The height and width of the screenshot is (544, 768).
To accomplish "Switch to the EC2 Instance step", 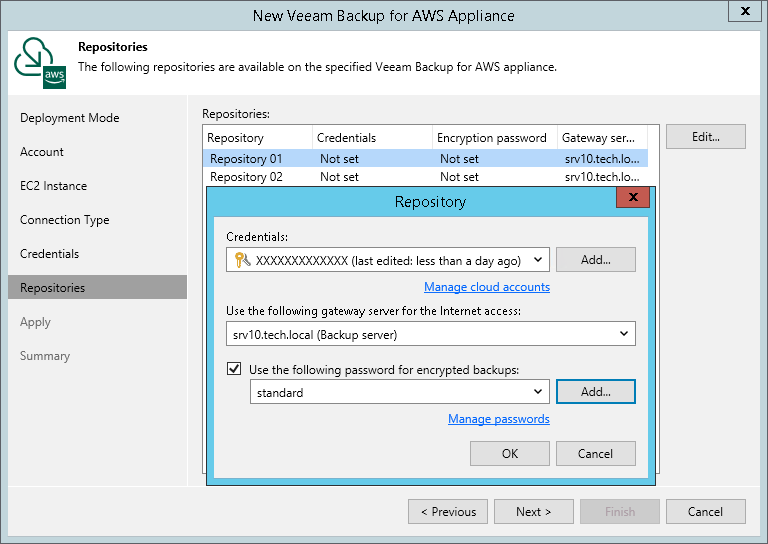I will (x=53, y=186).
